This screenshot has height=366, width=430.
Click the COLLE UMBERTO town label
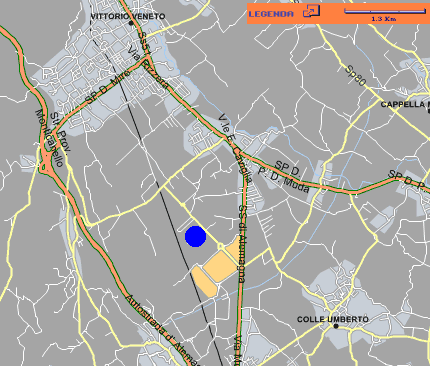(333, 319)
